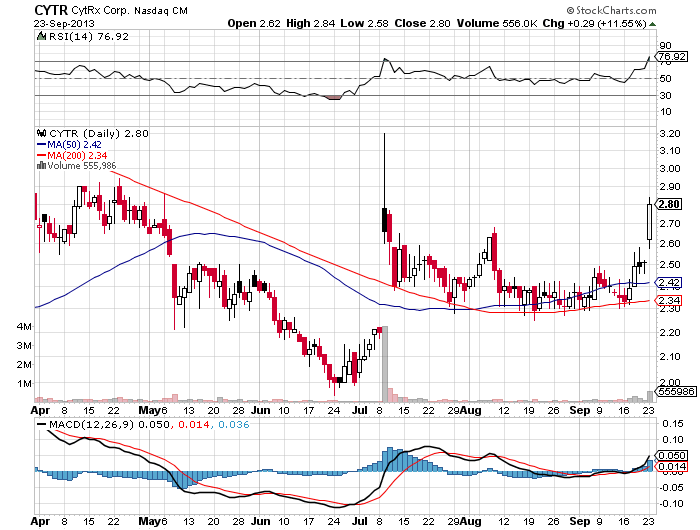Click the CYTR ticker symbol in the title
Screen dimensions: 700x530
pos(51,10)
